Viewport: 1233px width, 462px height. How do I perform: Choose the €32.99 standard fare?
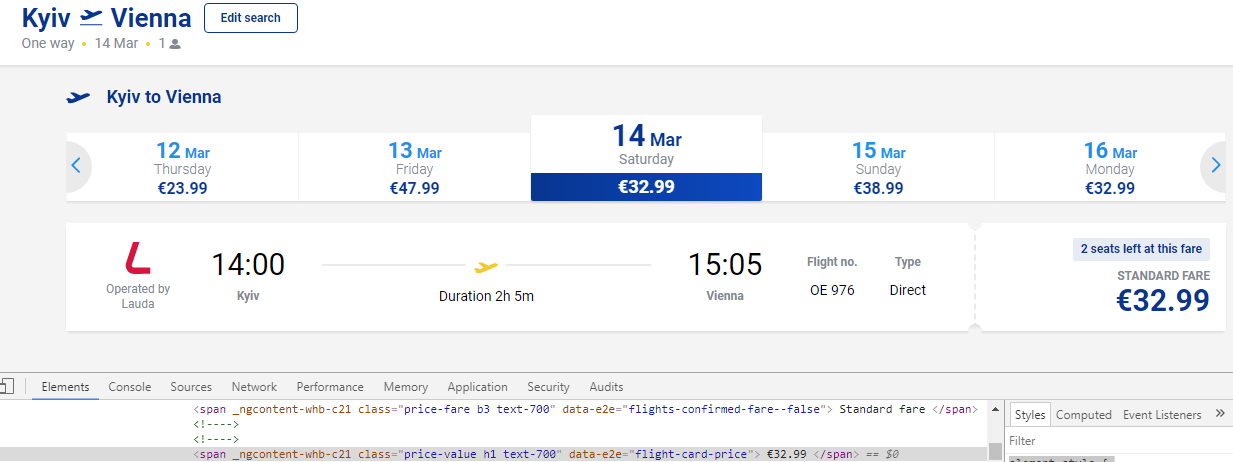click(x=1162, y=299)
